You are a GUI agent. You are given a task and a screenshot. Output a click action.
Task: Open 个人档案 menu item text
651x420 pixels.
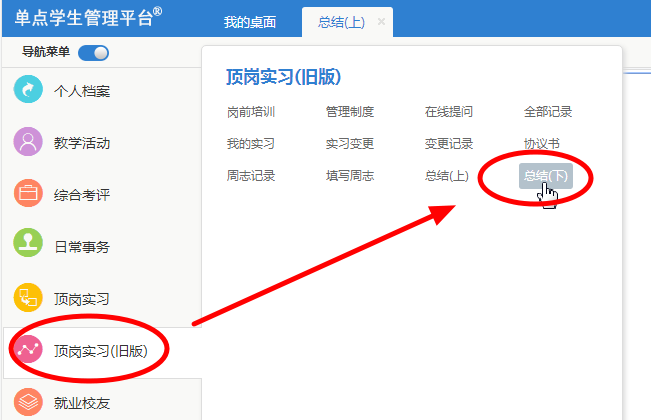pyautogui.click(x=82, y=91)
